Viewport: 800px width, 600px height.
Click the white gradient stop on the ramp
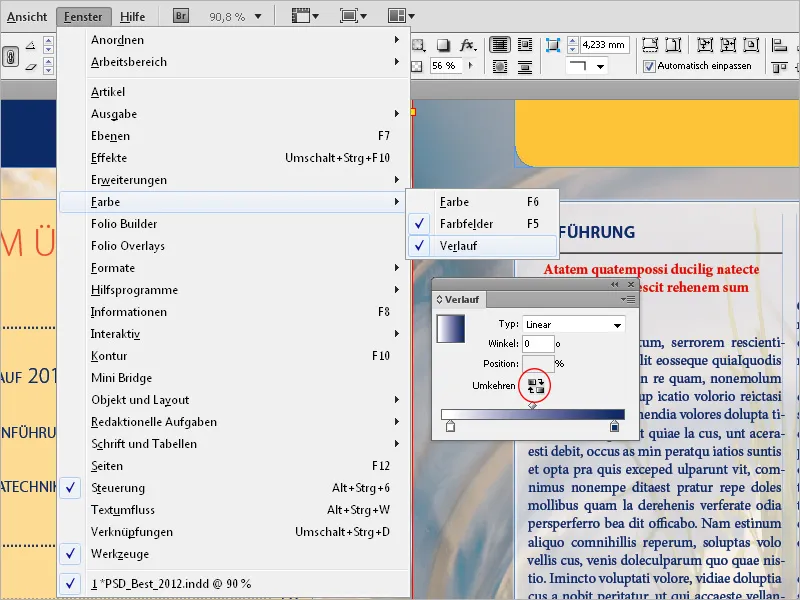point(451,426)
